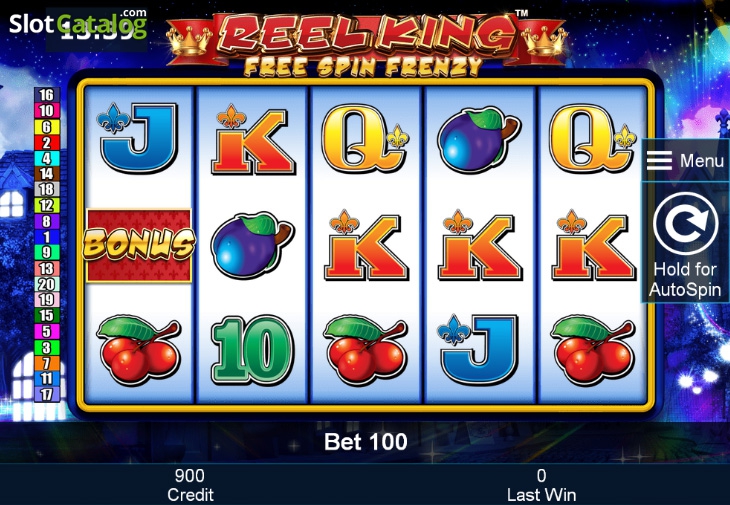Click the blue J on the fourth reel
This screenshot has height=505, width=730.
[x=478, y=350]
